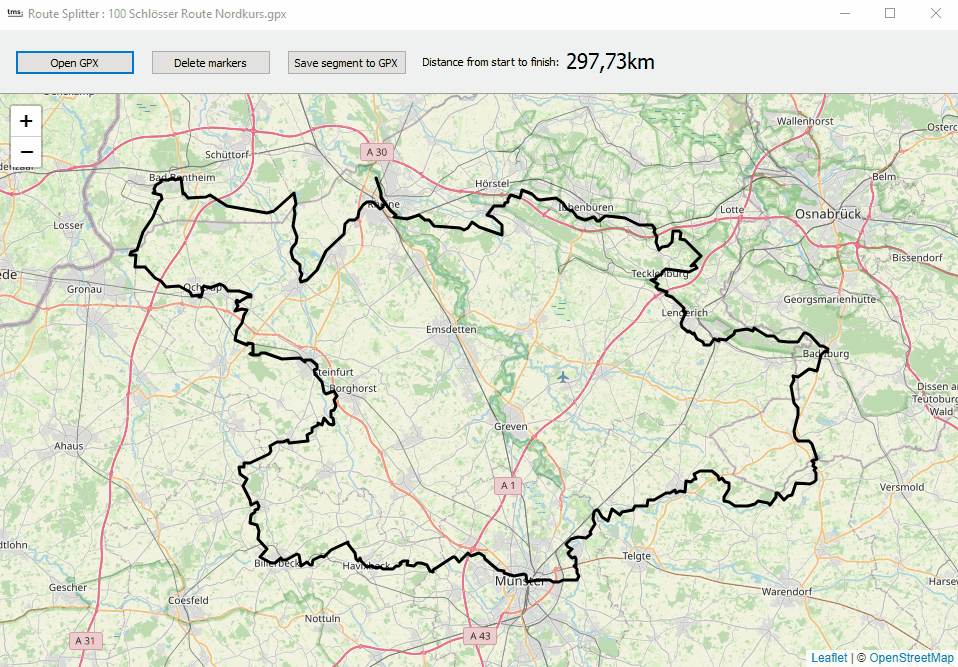The height and width of the screenshot is (667, 958).
Task: Click the Schüttorf town label
Action: coord(227,155)
